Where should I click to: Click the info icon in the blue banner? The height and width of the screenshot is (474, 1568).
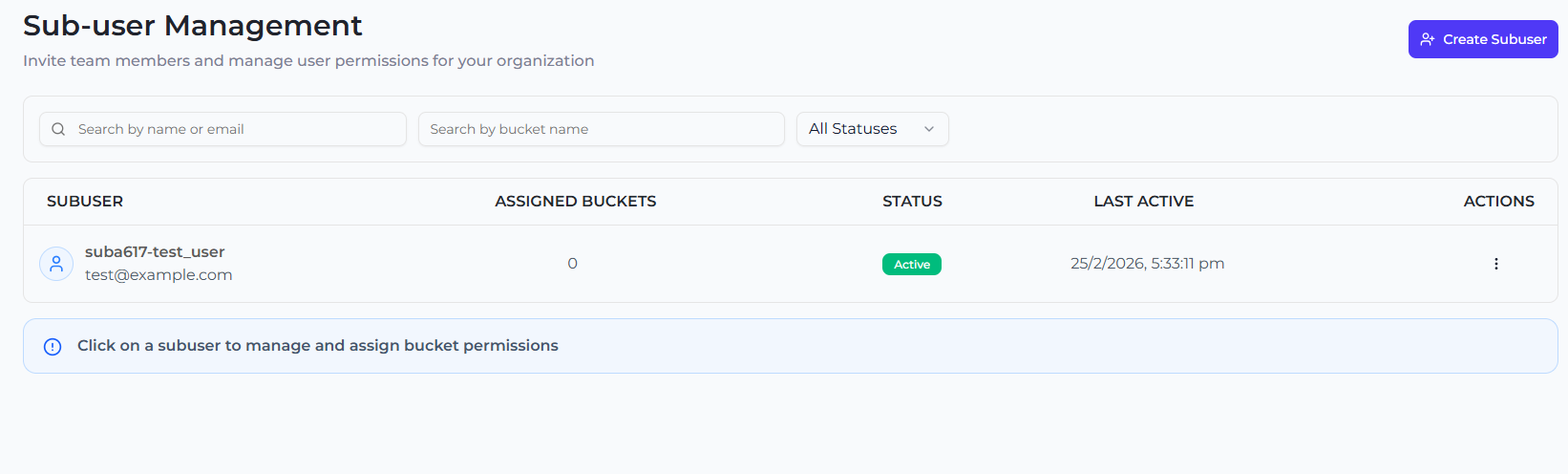click(53, 346)
